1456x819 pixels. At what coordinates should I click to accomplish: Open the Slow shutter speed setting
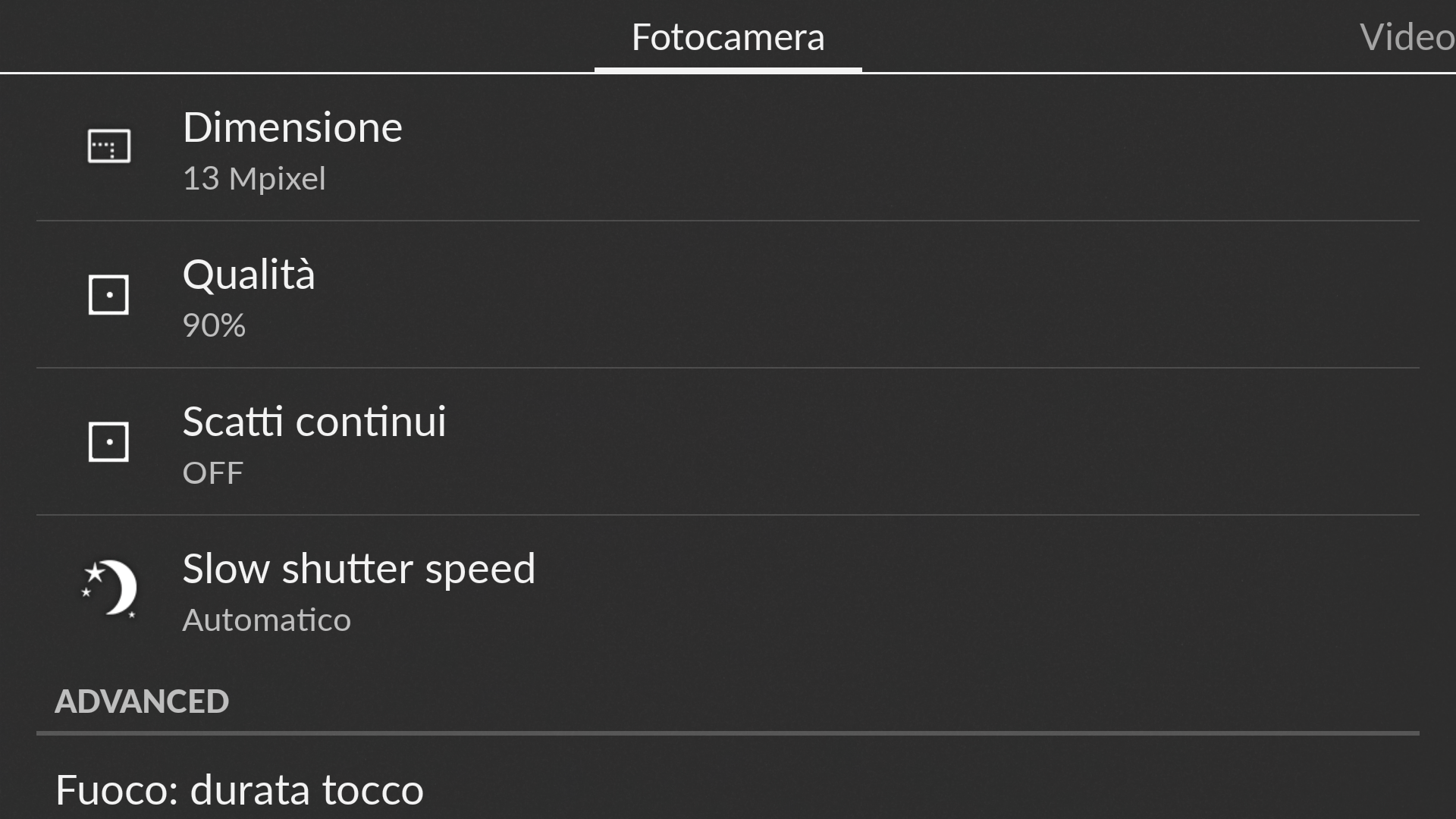[x=728, y=589]
